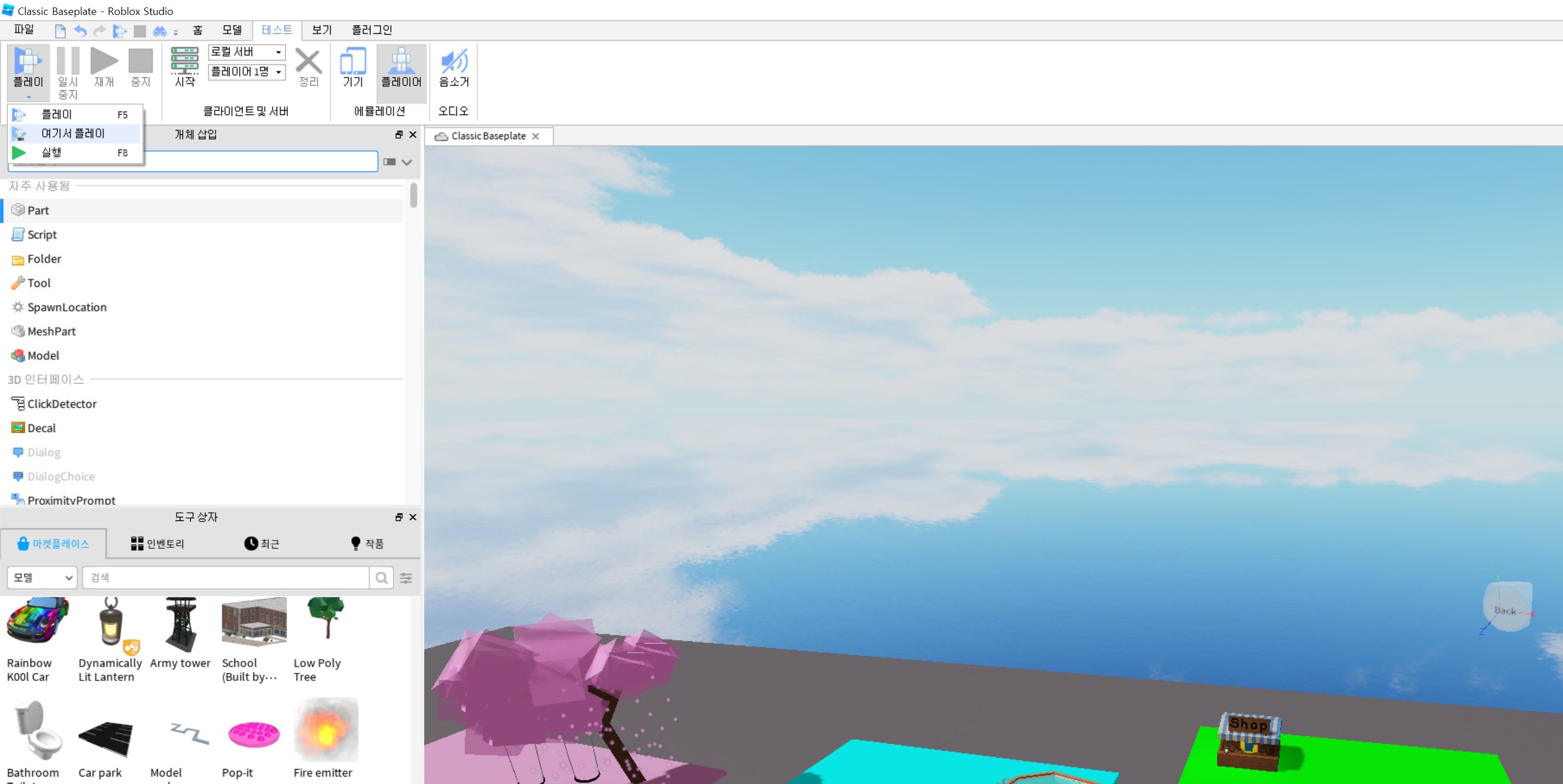
Task: Click the search magnifier in Toolbox
Action: point(381,578)
